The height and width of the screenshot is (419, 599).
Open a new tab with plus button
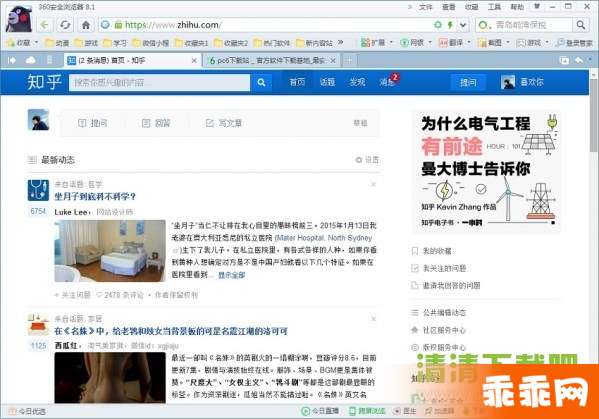348,60
